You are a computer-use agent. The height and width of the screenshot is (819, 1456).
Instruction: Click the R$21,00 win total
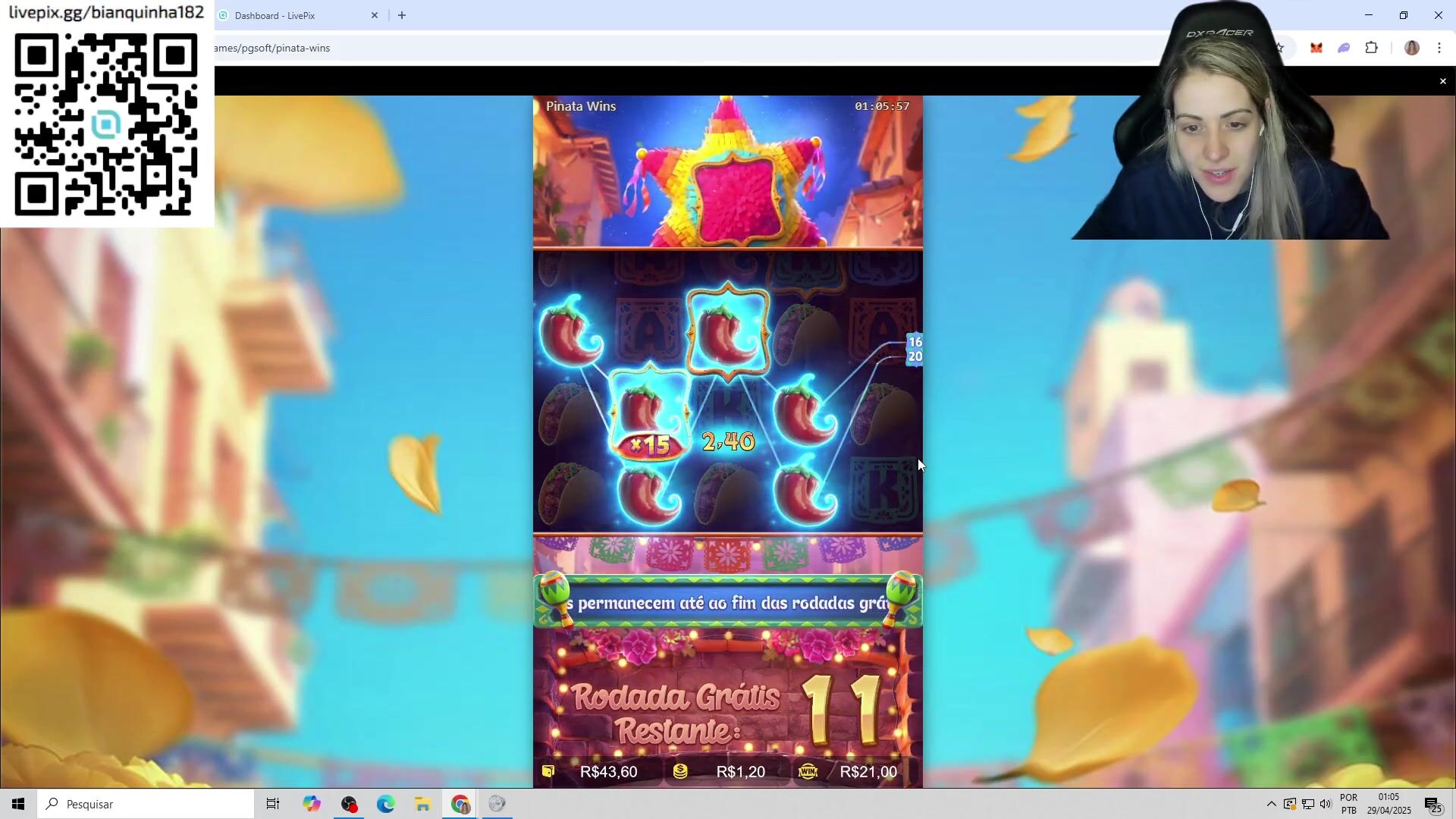868,772
